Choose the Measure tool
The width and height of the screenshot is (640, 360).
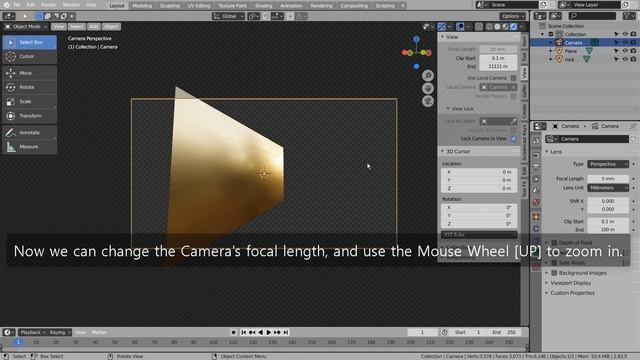pos(29,147)
